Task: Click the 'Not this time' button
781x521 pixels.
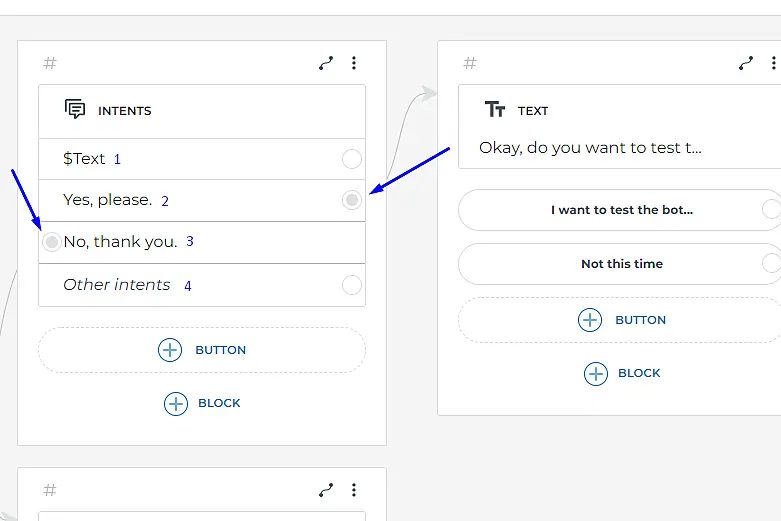Action: click(x=621, y=264)
